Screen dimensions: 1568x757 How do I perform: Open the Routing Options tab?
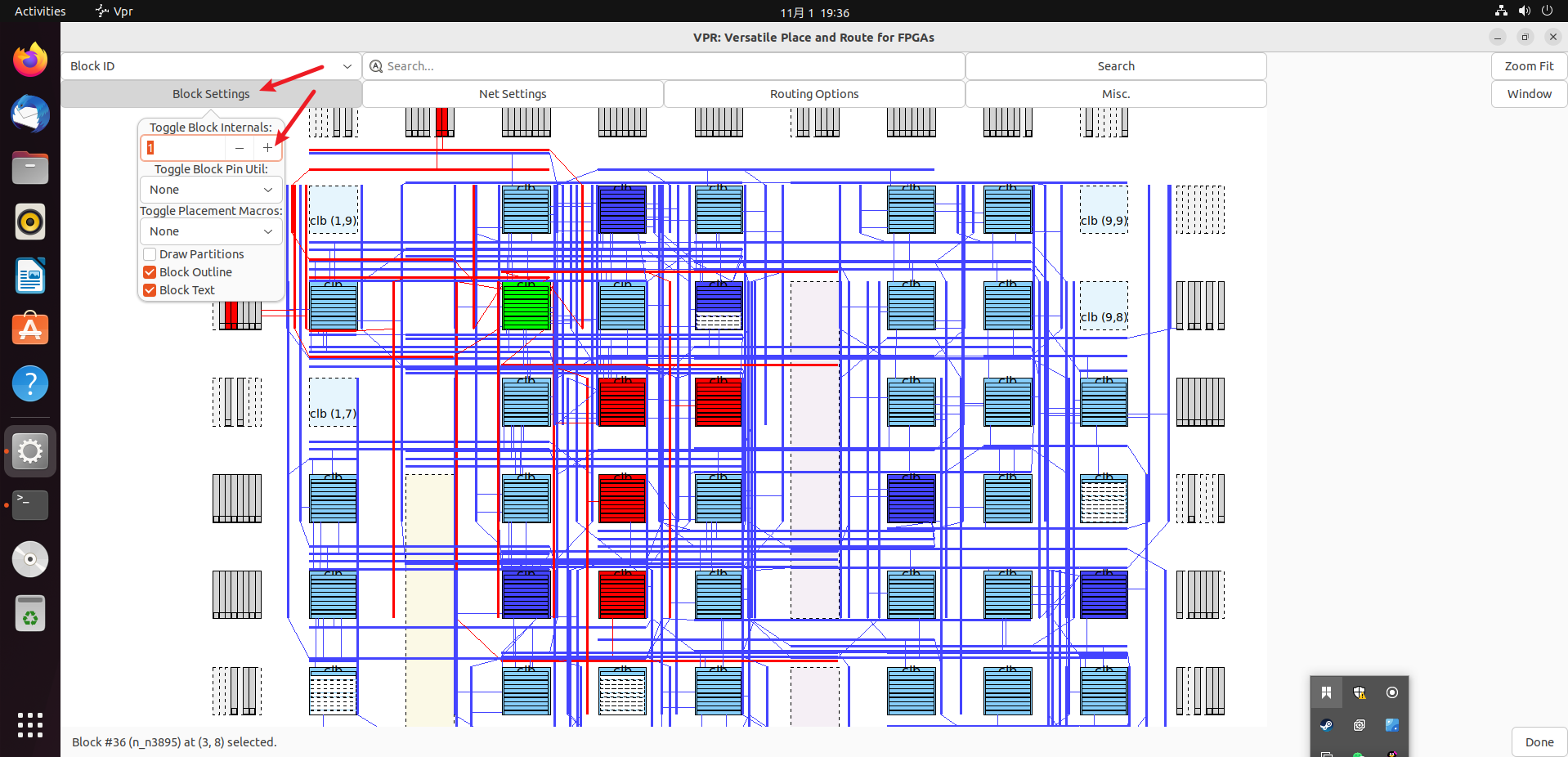tap(814, 94)
